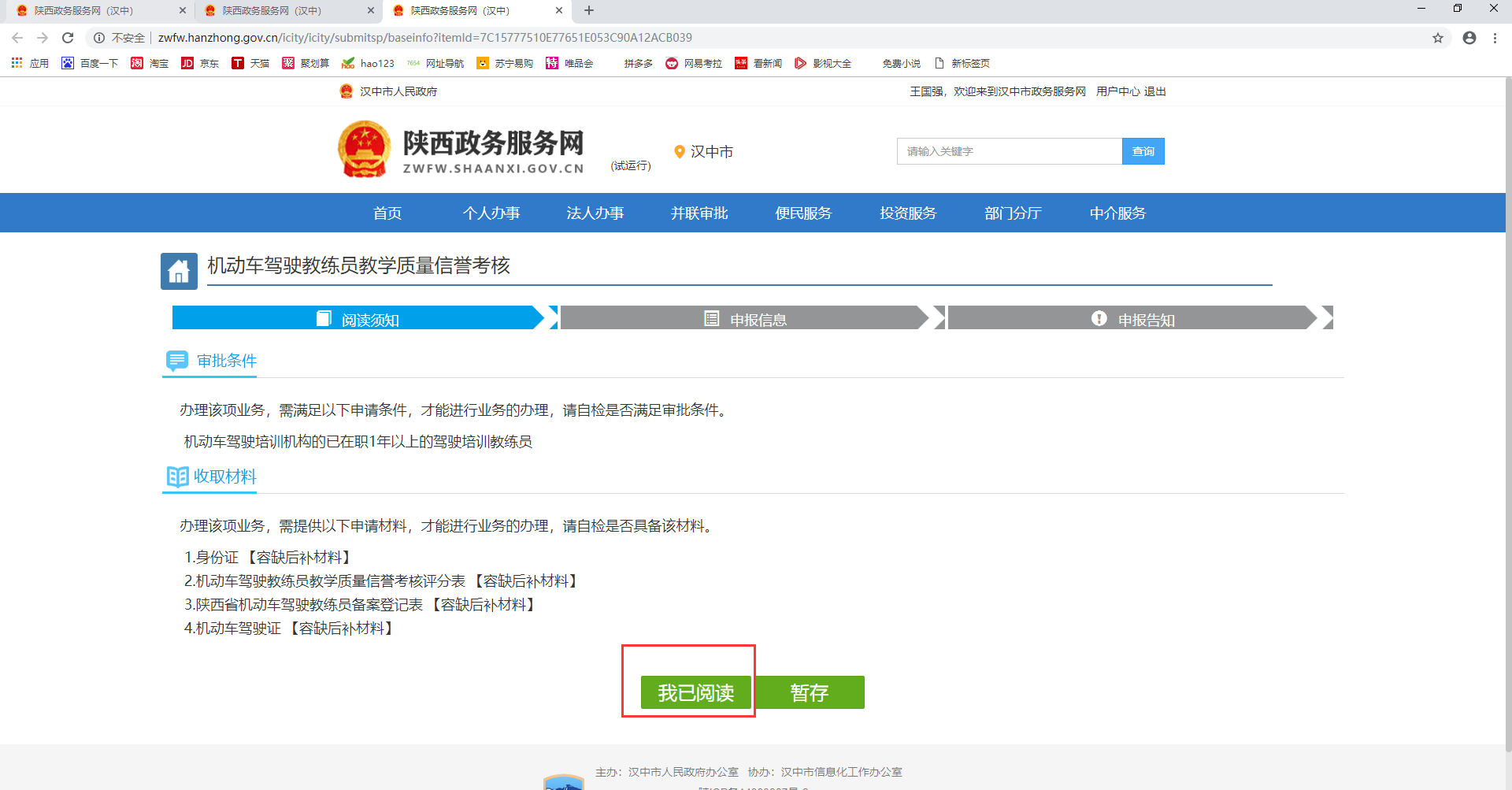Click the blue home icon beside page title
This screenshot has height=790, width=1512.
pos(179,271)
